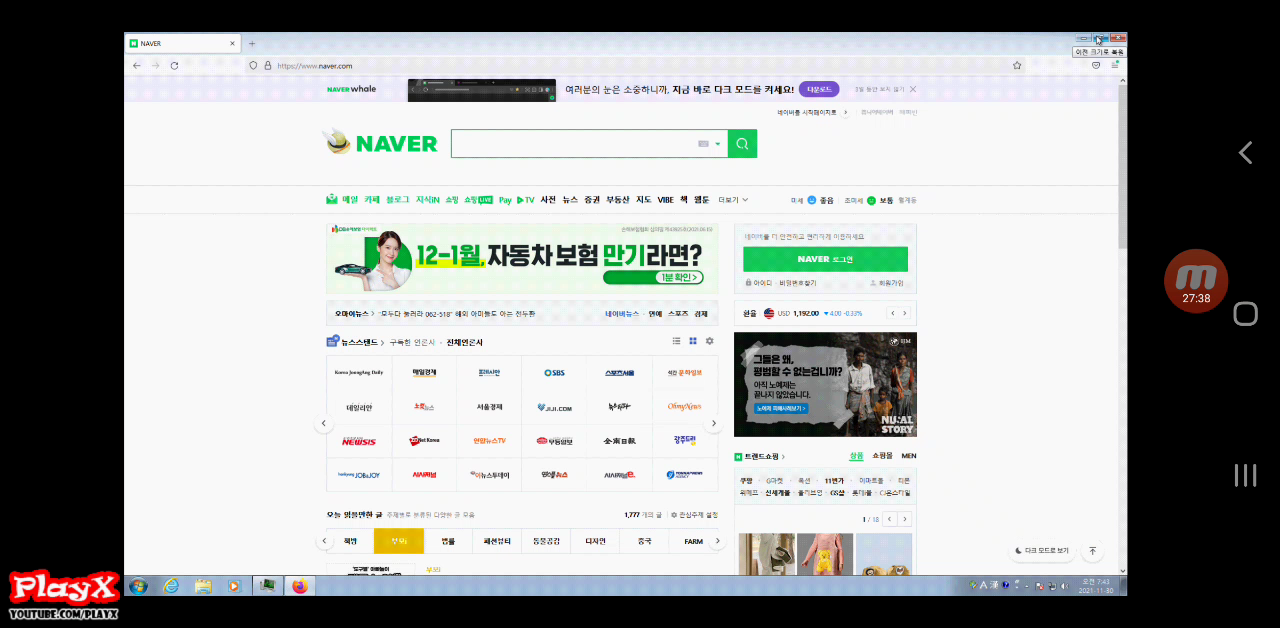Screen dimensions: 1280x628
Task: Switch to the 전체언론사 tab
Action: pos(465,342)
